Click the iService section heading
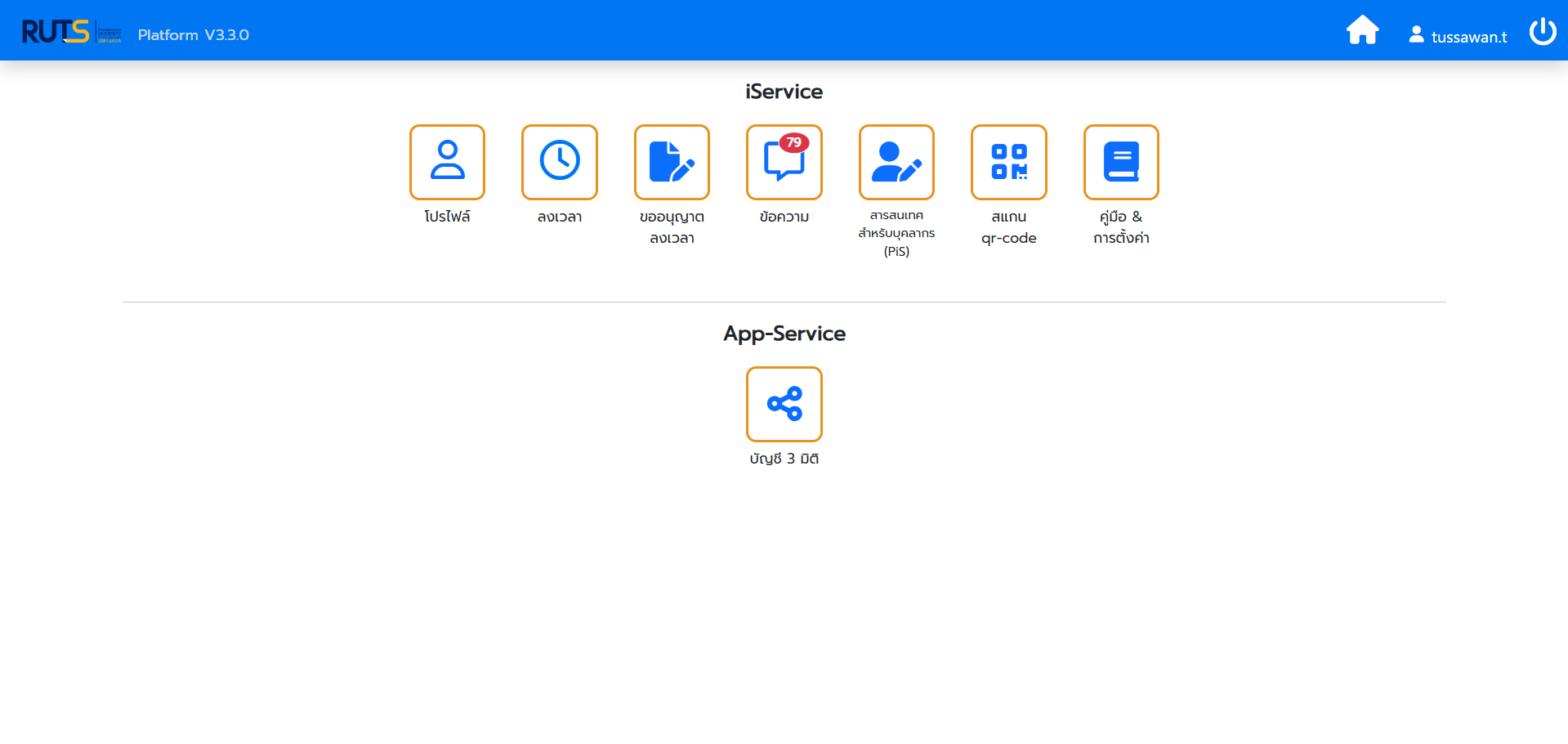Screen dimensions: 1568x744 784,92
